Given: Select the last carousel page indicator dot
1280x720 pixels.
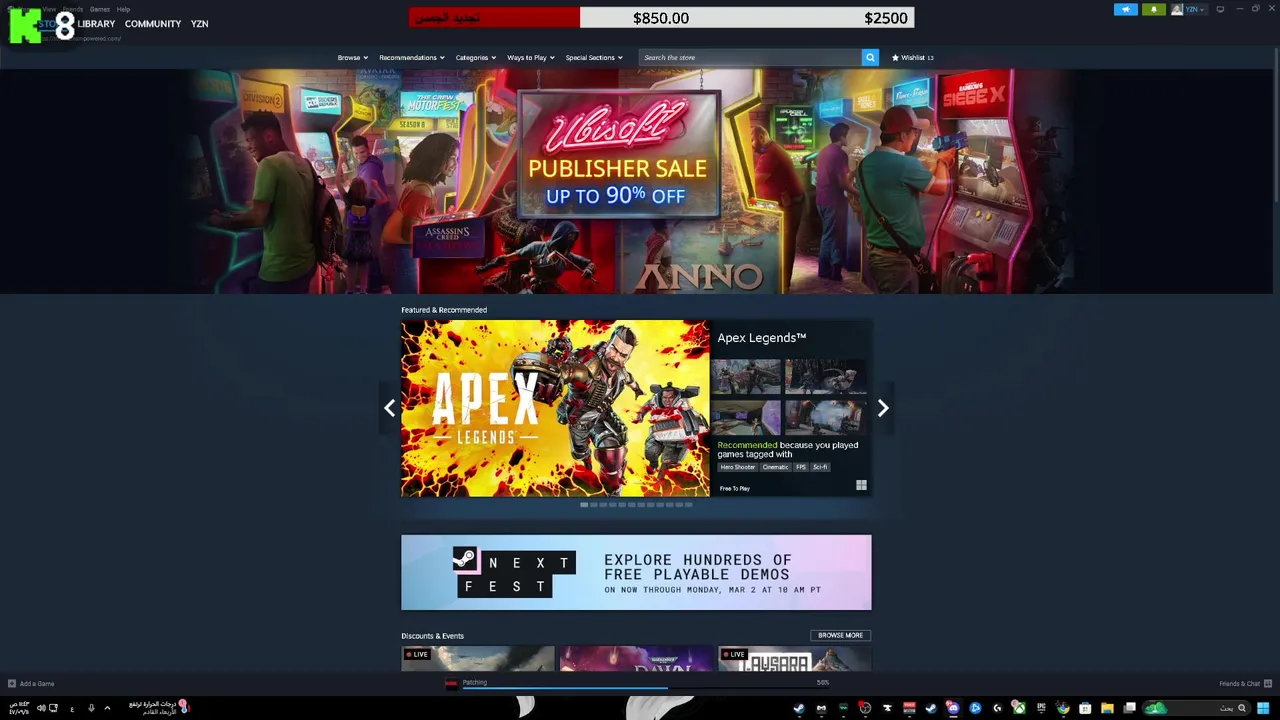Looking at the screenshot, I should pyautogui.click(x=688, y=505).
